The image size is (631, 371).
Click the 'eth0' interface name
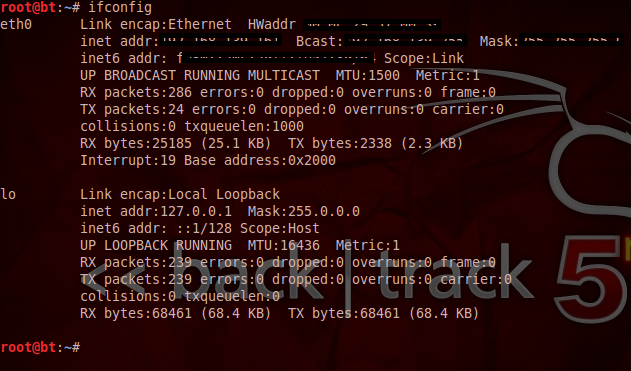point(16,25)
